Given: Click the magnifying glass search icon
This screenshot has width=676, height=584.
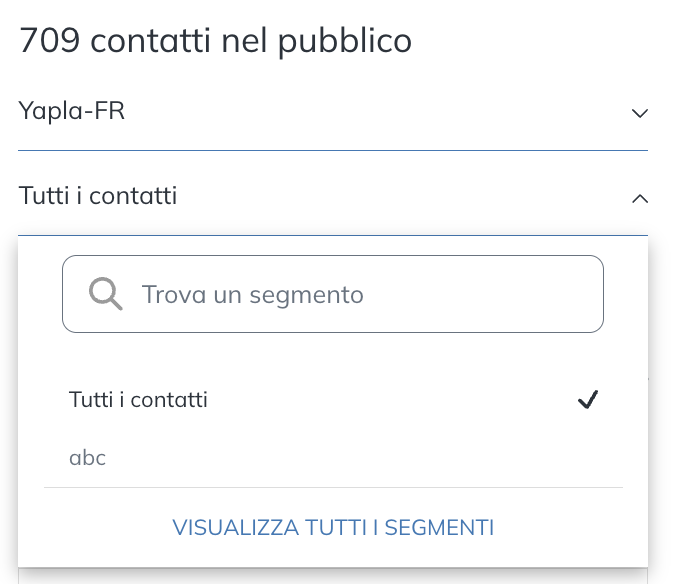Looking at the screenshot, I should click(x=106, y=294).
